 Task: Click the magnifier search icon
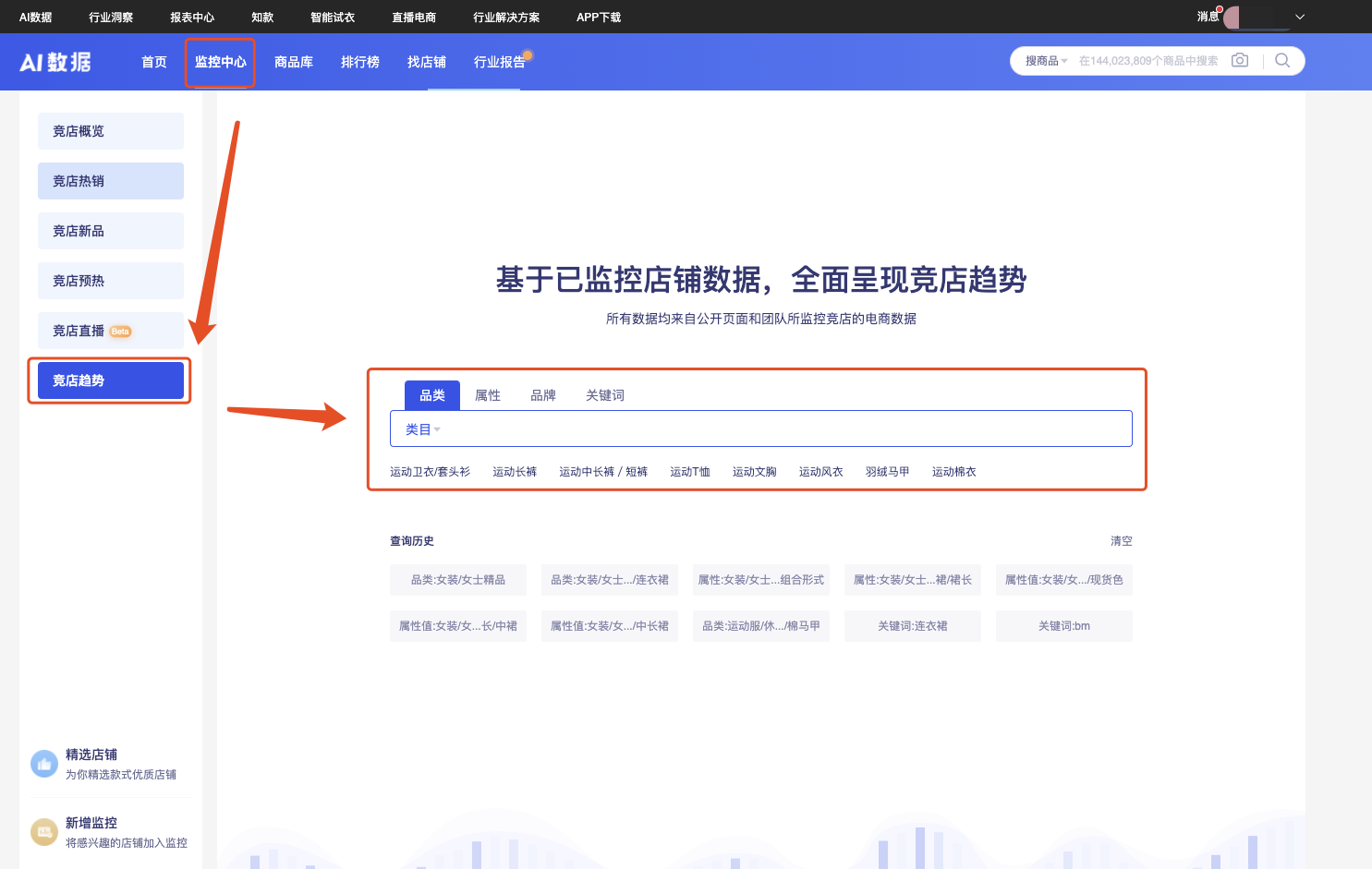tap(1282, 60)
